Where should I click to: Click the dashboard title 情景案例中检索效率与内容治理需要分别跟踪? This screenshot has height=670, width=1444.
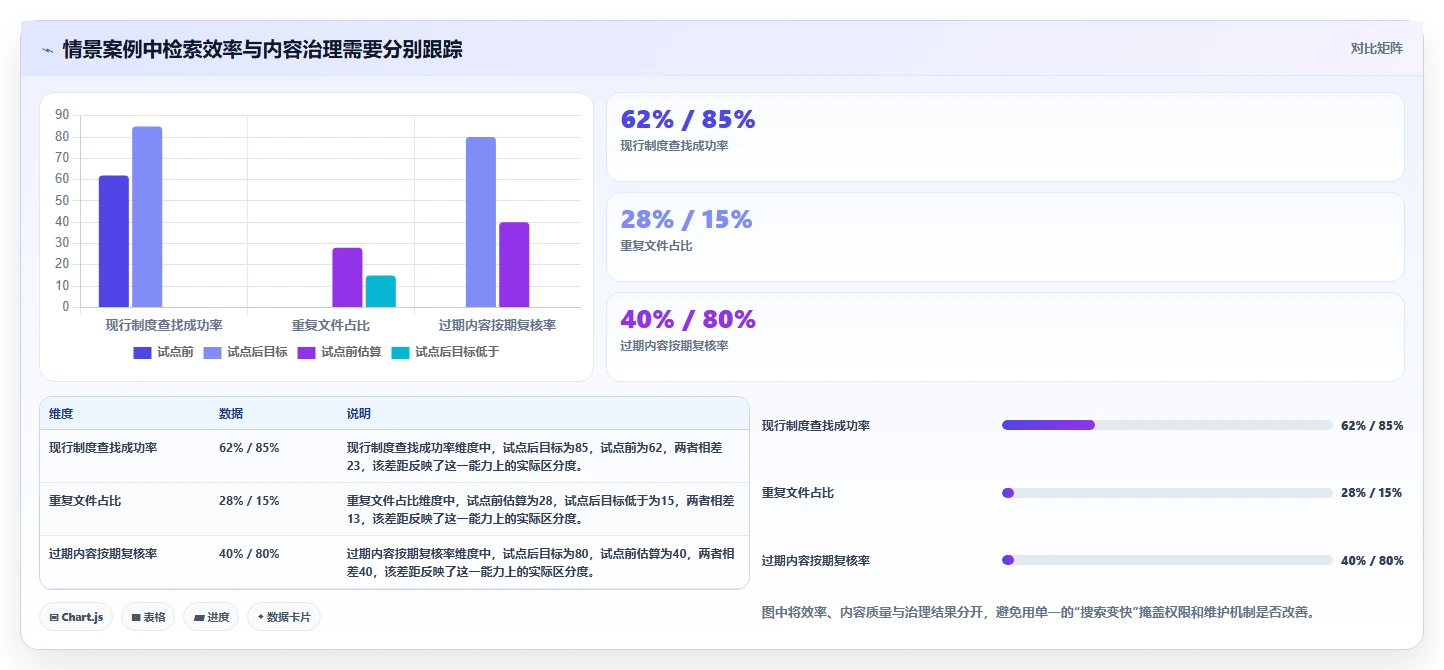pyautogui.click(x=262, y=50)
